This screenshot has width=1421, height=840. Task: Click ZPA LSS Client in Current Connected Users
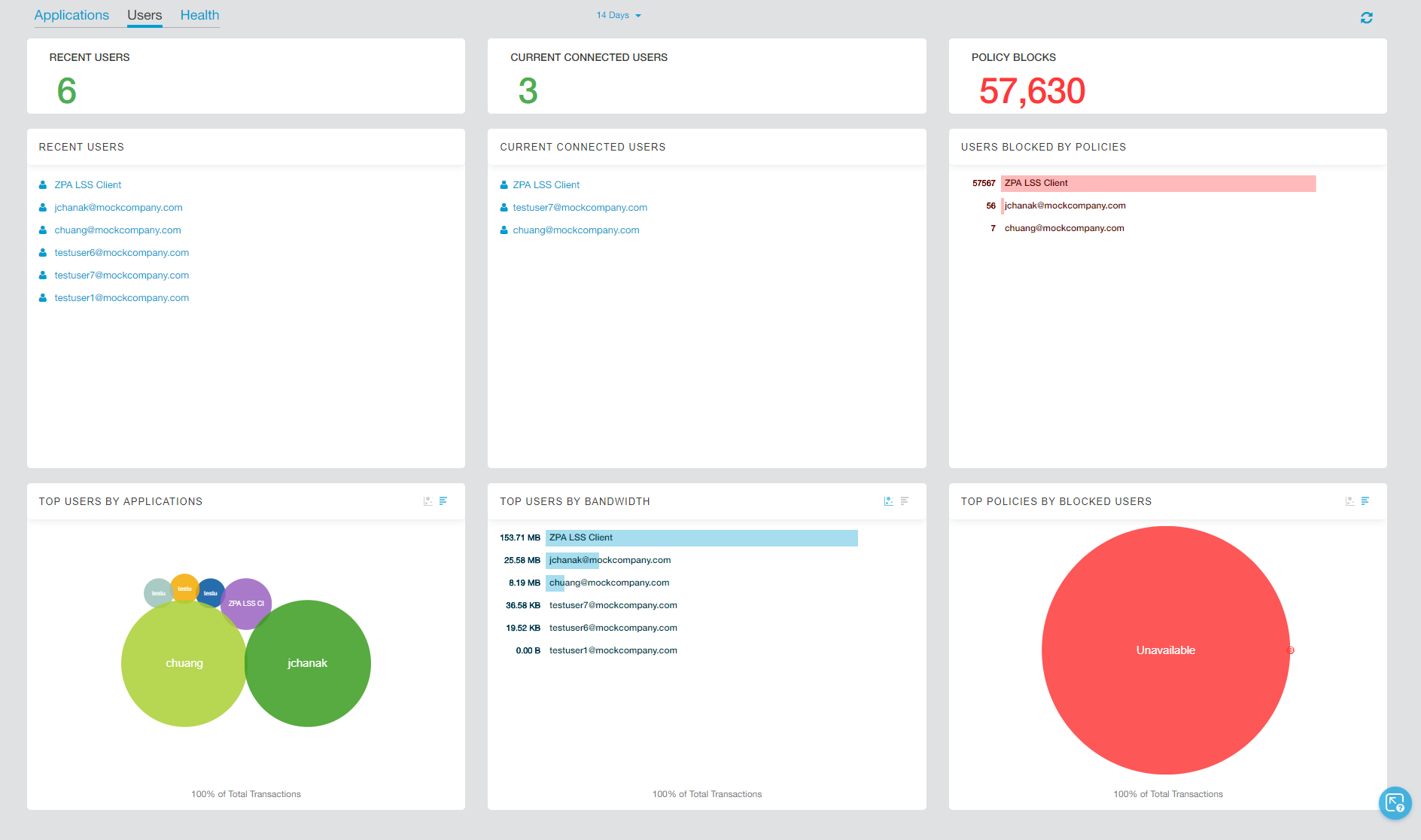tap(546, 185)
